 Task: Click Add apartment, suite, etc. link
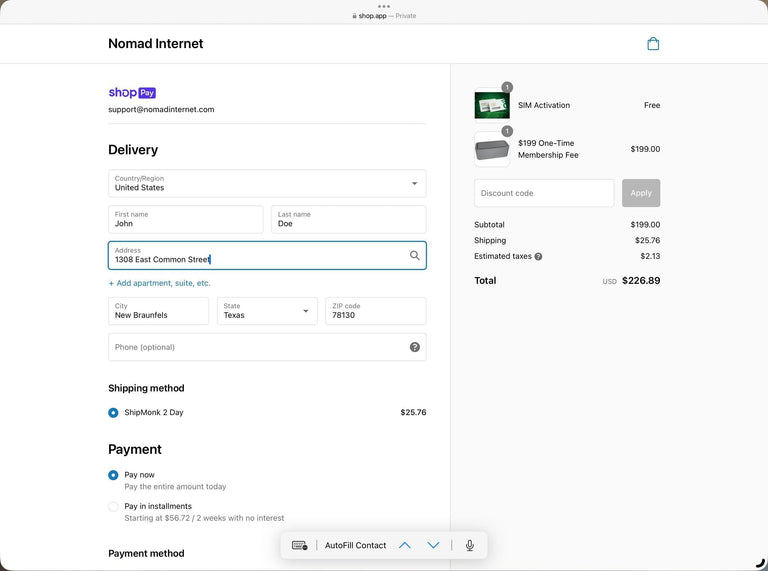160,283
